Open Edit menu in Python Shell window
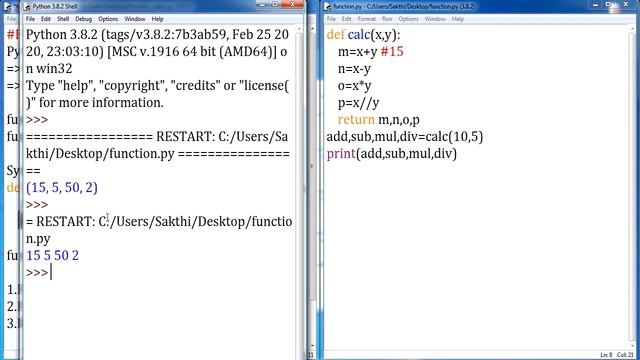 point(46,19)
